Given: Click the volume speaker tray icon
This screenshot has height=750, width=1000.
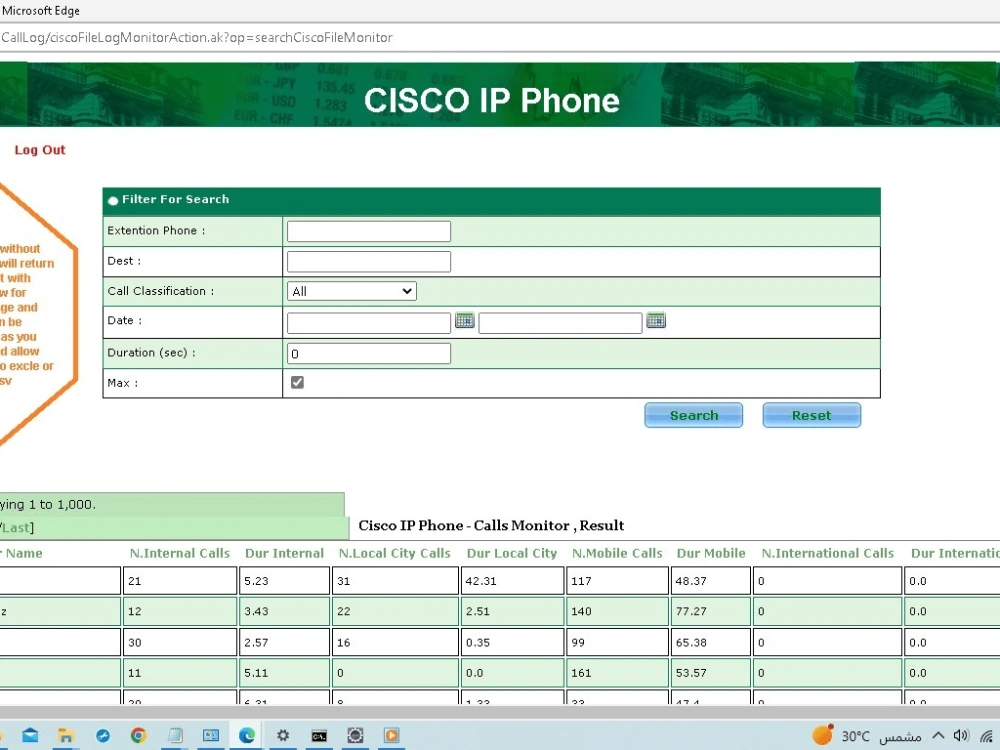Looking at the screenshot, I should (x=961, y=735).
